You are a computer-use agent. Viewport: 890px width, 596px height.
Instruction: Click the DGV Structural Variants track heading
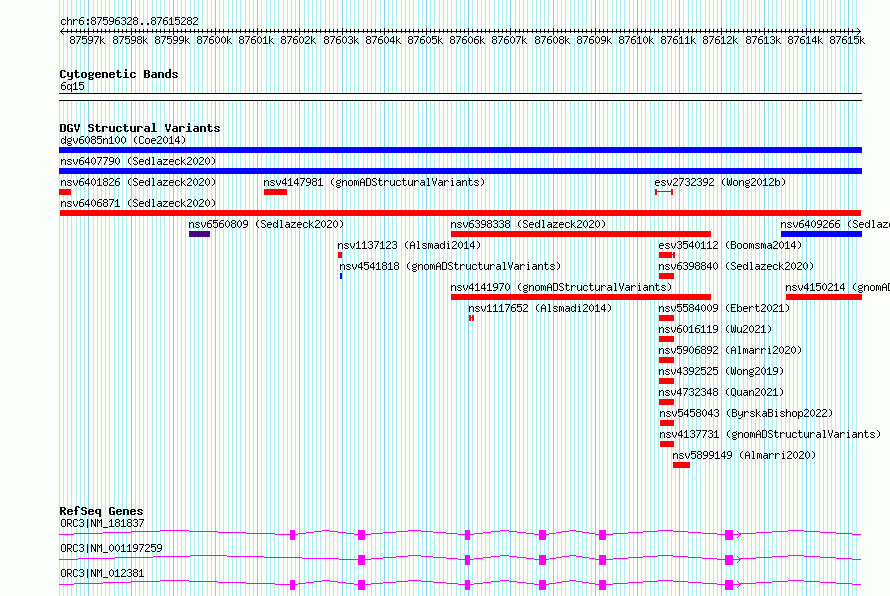click(140, 128)
